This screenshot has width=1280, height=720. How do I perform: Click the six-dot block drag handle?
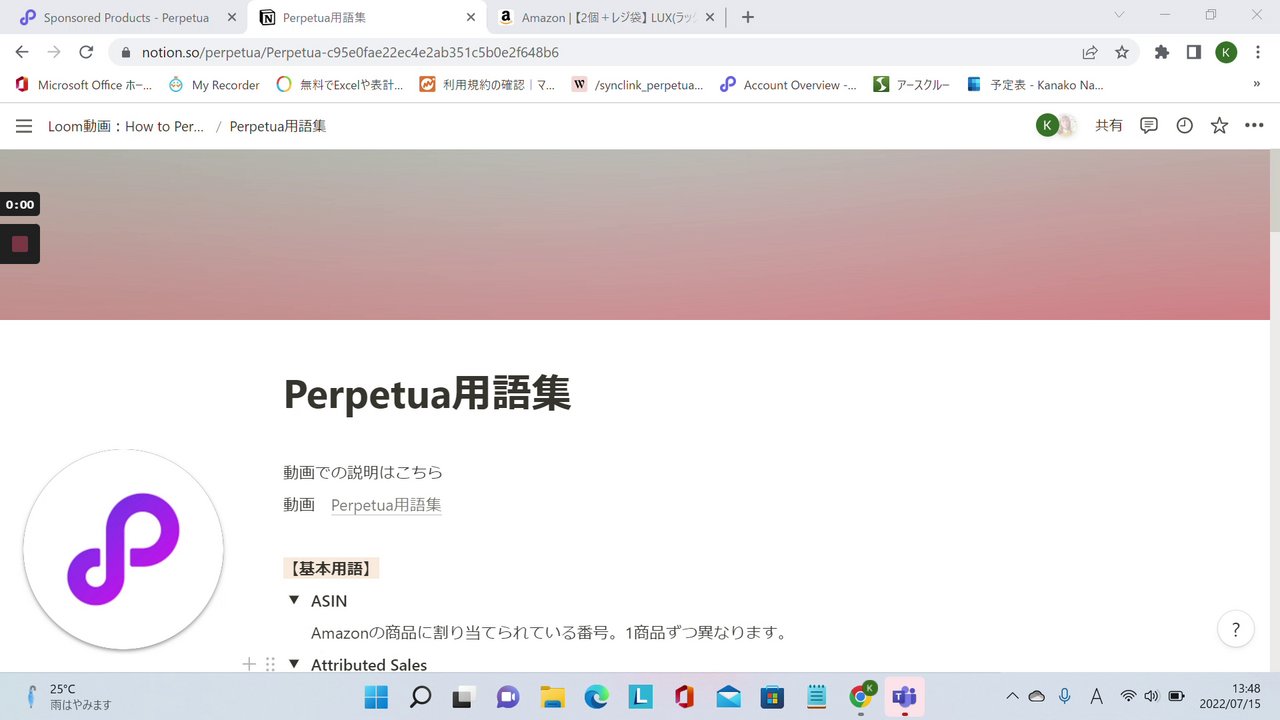point(270,664)
